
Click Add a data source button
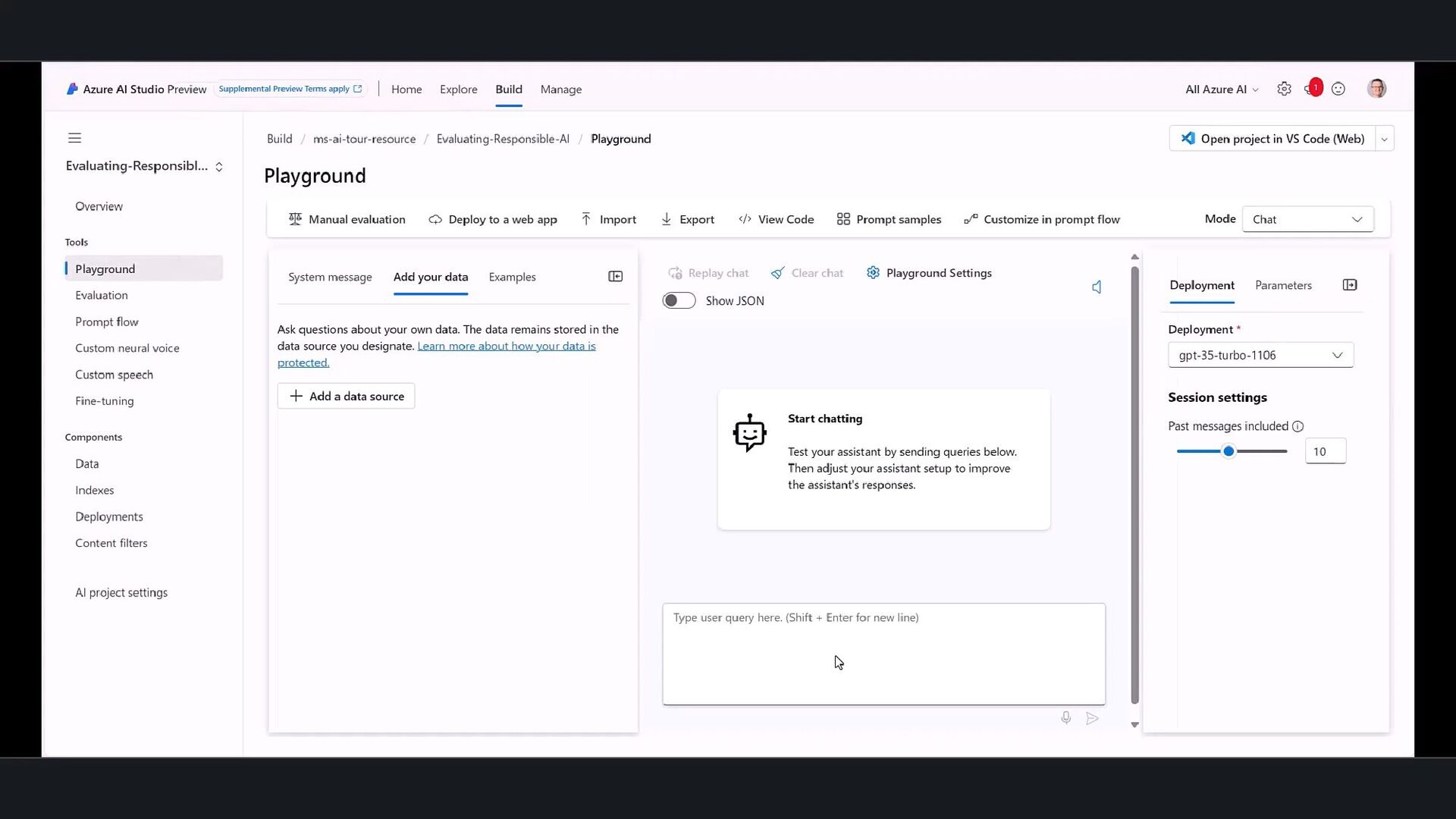tap(346, 396)
